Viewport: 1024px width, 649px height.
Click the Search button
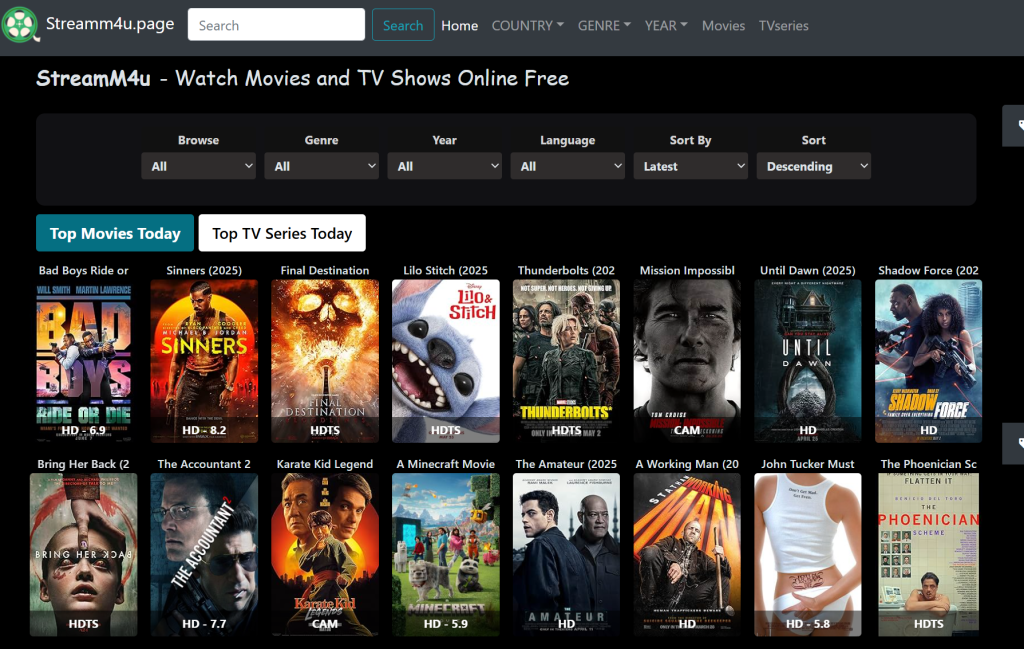pos(403,25)
